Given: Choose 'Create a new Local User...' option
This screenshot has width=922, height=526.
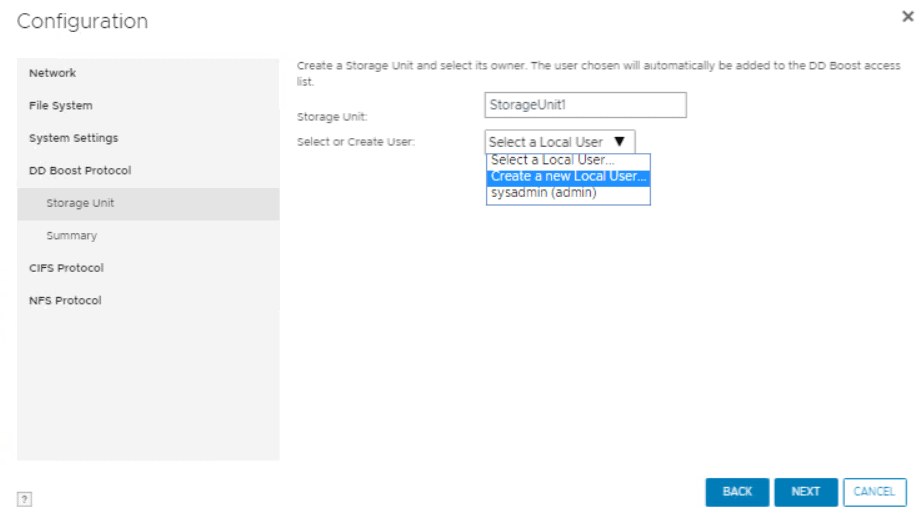Looking at the screenshot, I should point(568,177).
